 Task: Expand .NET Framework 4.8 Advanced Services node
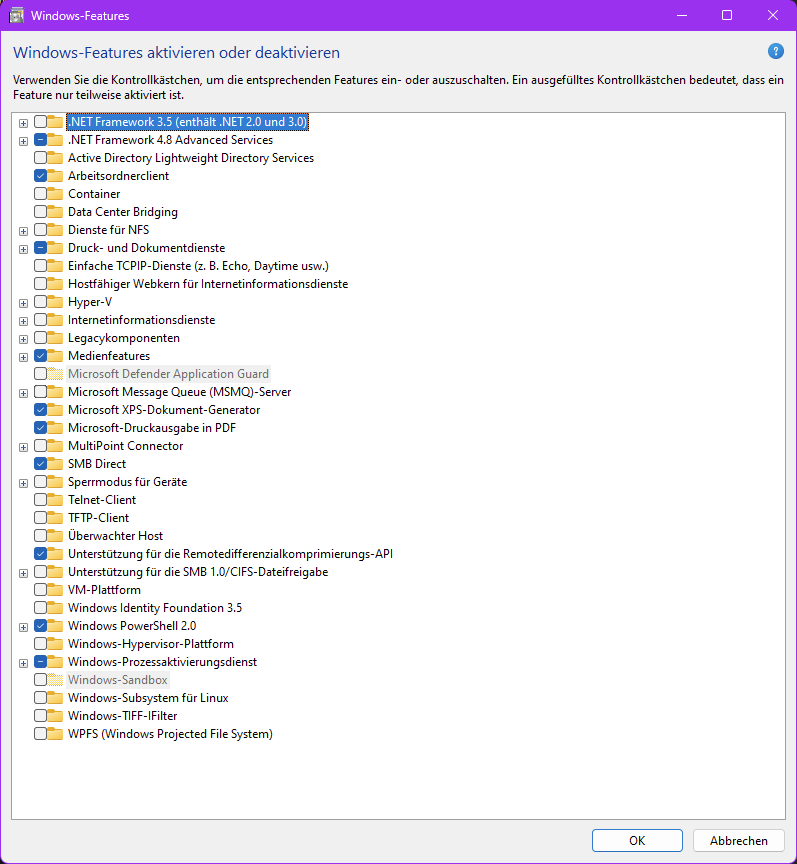[23, 141]
